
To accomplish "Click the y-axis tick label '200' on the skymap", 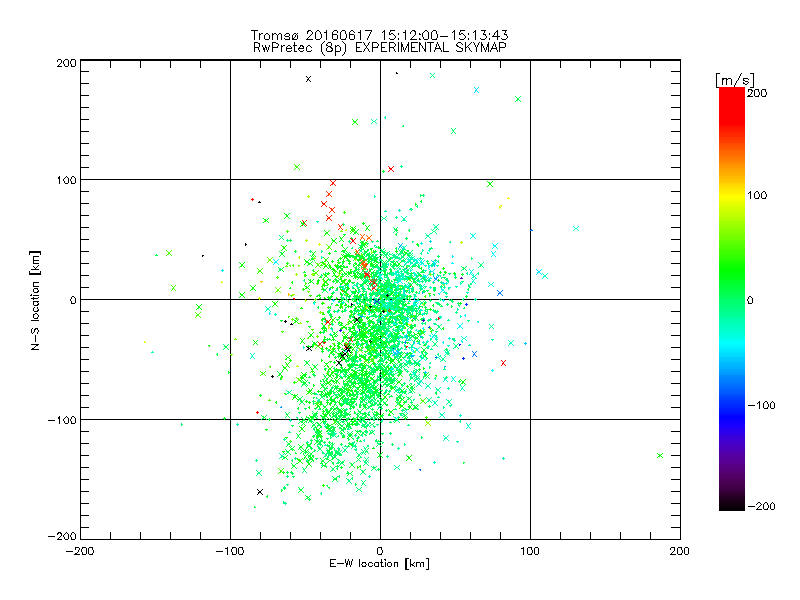I will point(67,63).
